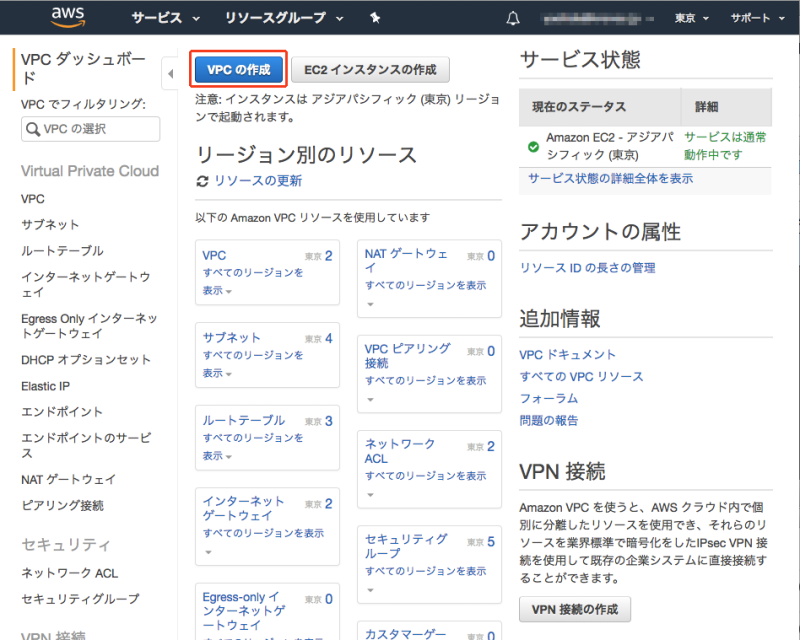This screenshot has height=640, width=800.
Task: Collapse the sidebar with the arrow handle
Action: point(170,74)
